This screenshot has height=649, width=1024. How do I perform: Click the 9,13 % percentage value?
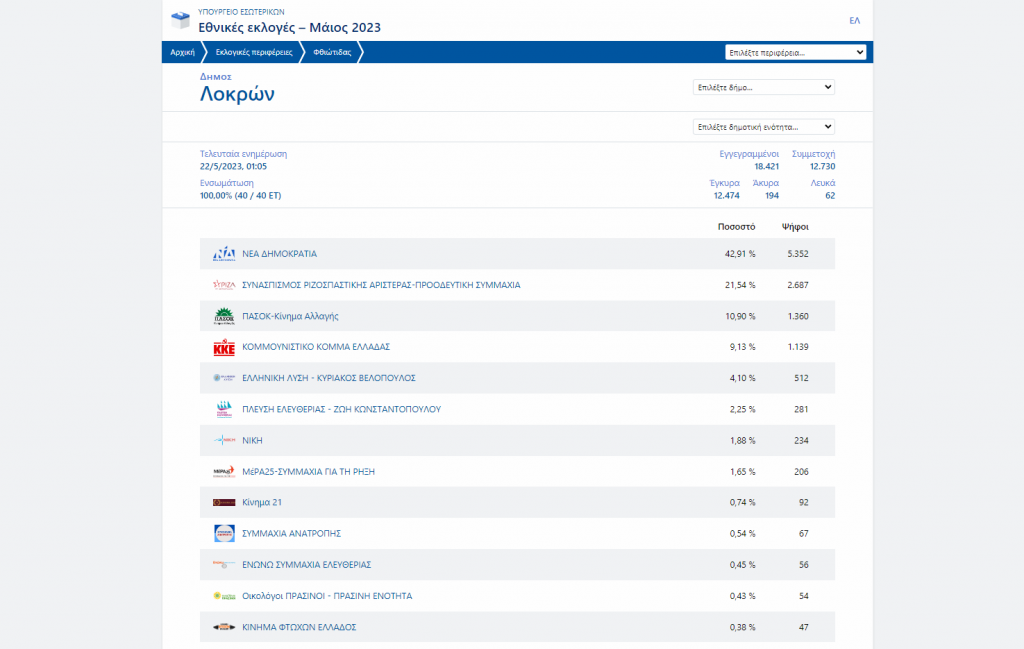pos(743,347)
